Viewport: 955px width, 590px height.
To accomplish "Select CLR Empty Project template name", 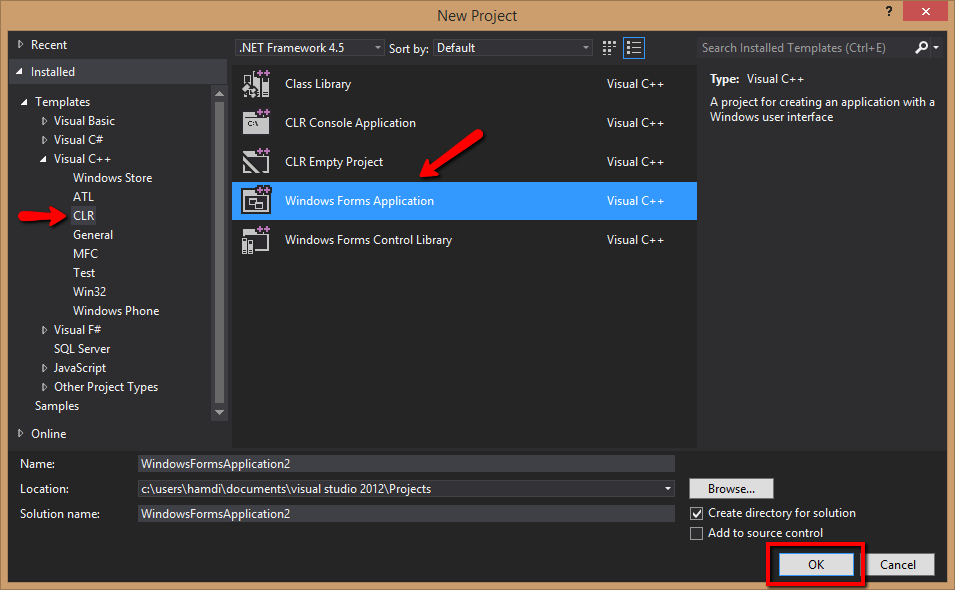I will tap(334, 162).
